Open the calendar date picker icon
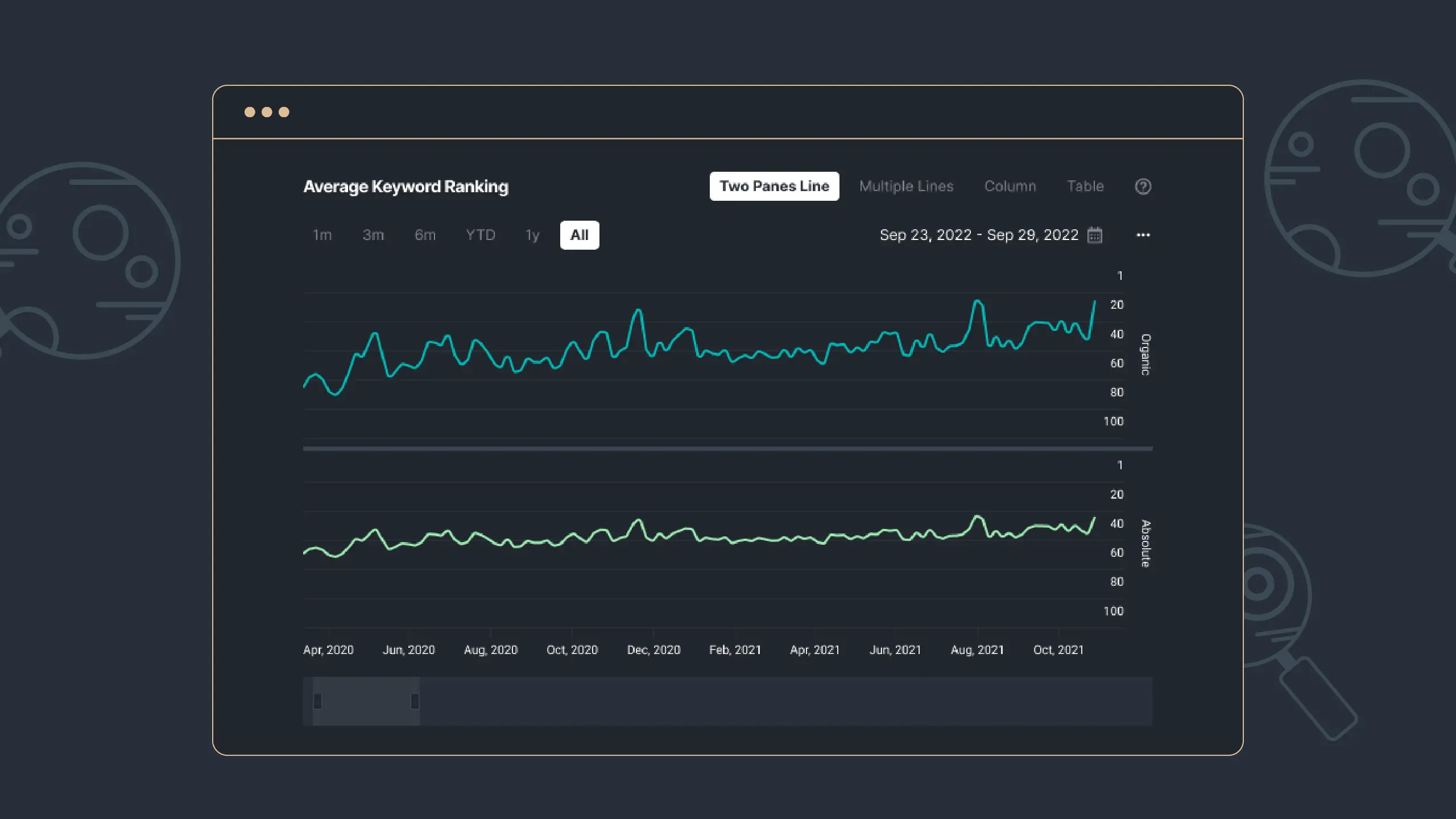The width and height of the screenshot is (1456, 819). pos(1095,235)
